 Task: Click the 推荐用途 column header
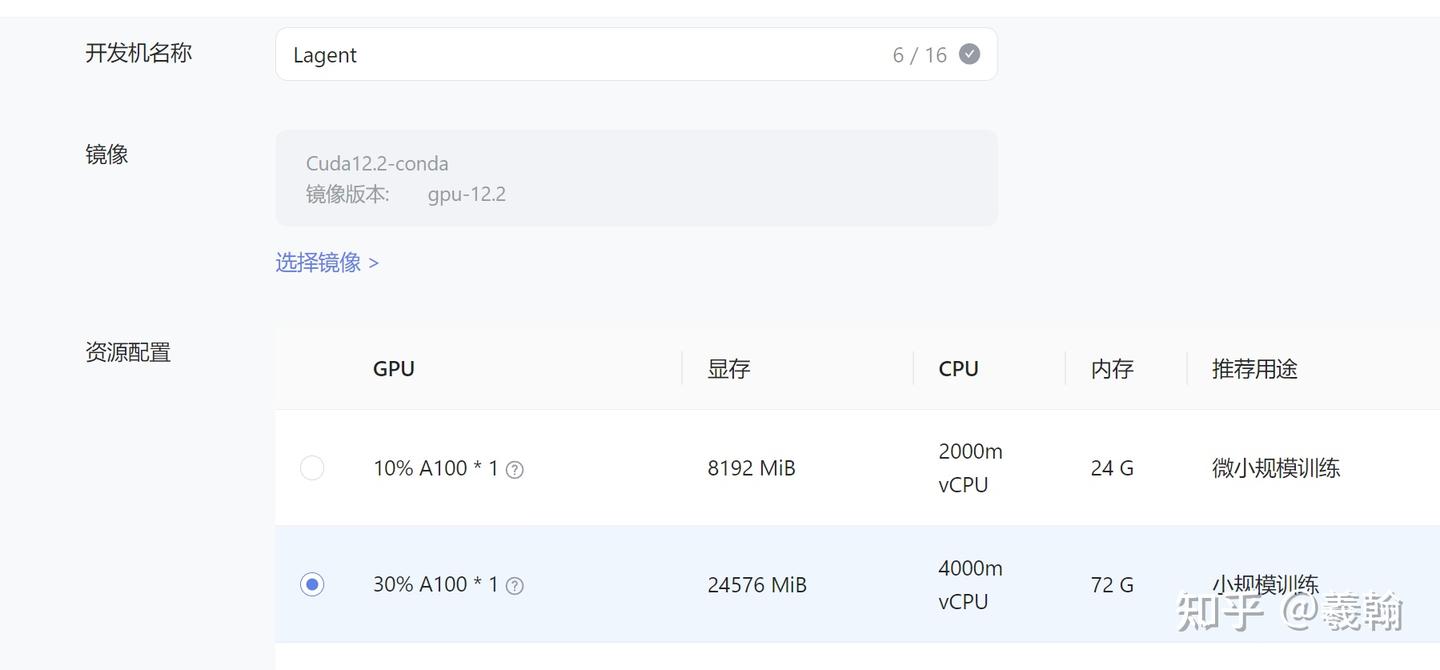coord(1255,368)
